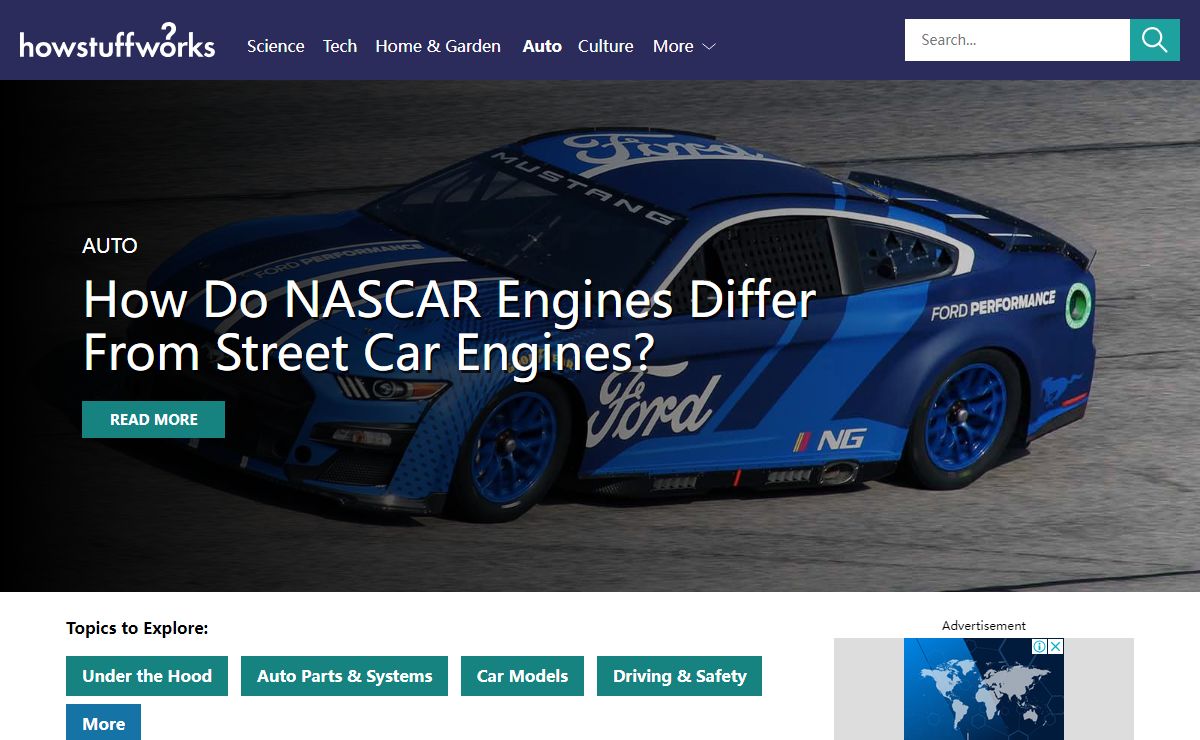Click the blue More topics button
1200x740 pixels.
click(x=103, y=722)
